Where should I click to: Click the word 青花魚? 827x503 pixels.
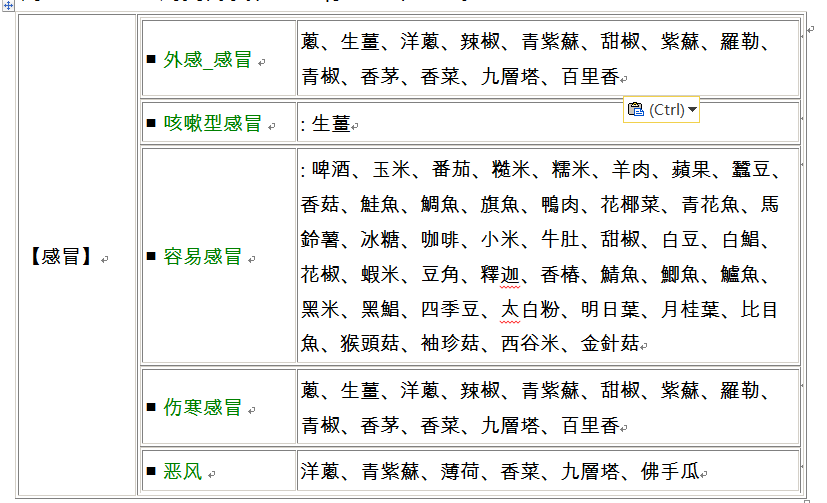(710, 204)
